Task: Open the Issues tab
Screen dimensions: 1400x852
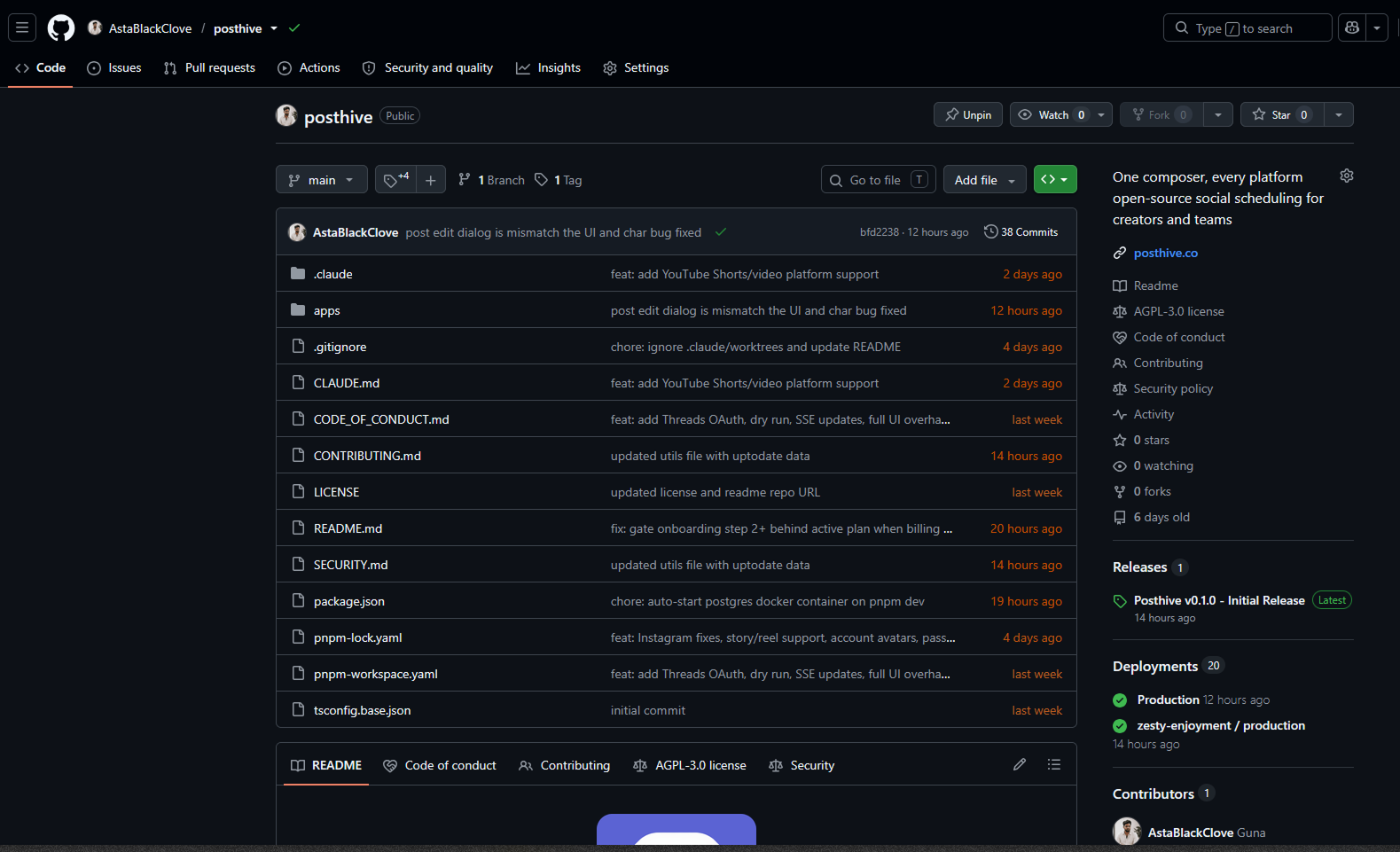Action: (114, 67)
